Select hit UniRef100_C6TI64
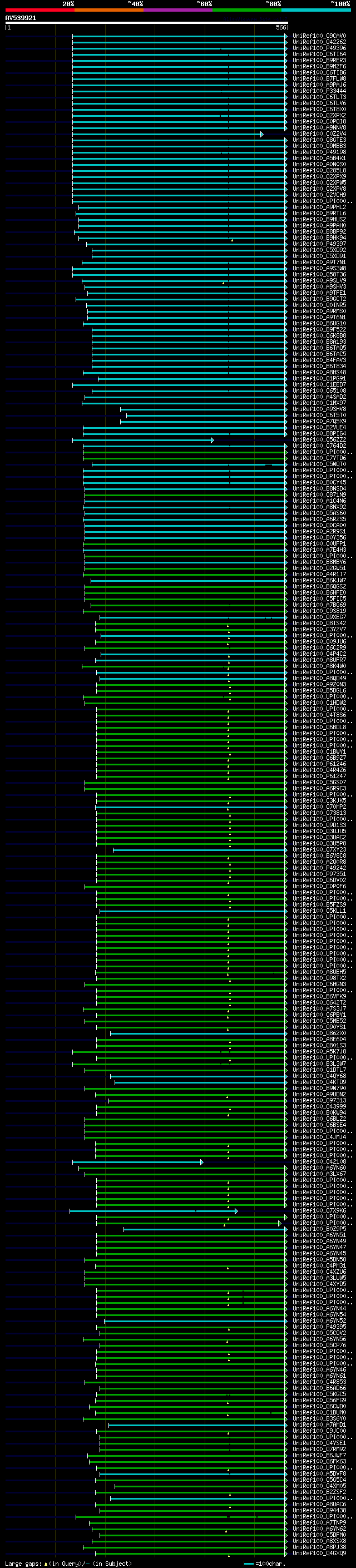Viewport: 356px width, 1568px height. [x=319, y=54]
